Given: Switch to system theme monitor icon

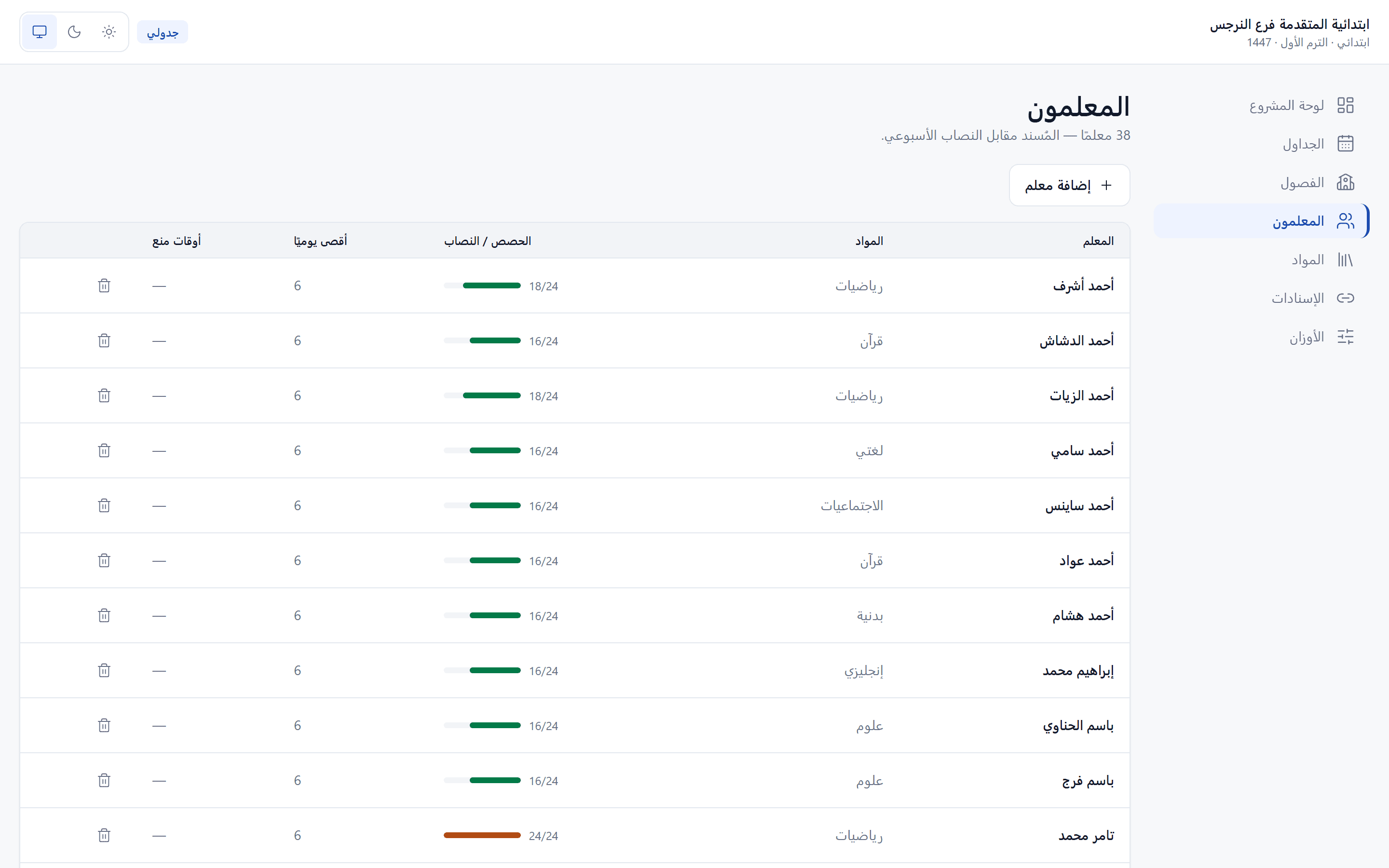Looking at the screenshot, I should [x=40, y=31].
